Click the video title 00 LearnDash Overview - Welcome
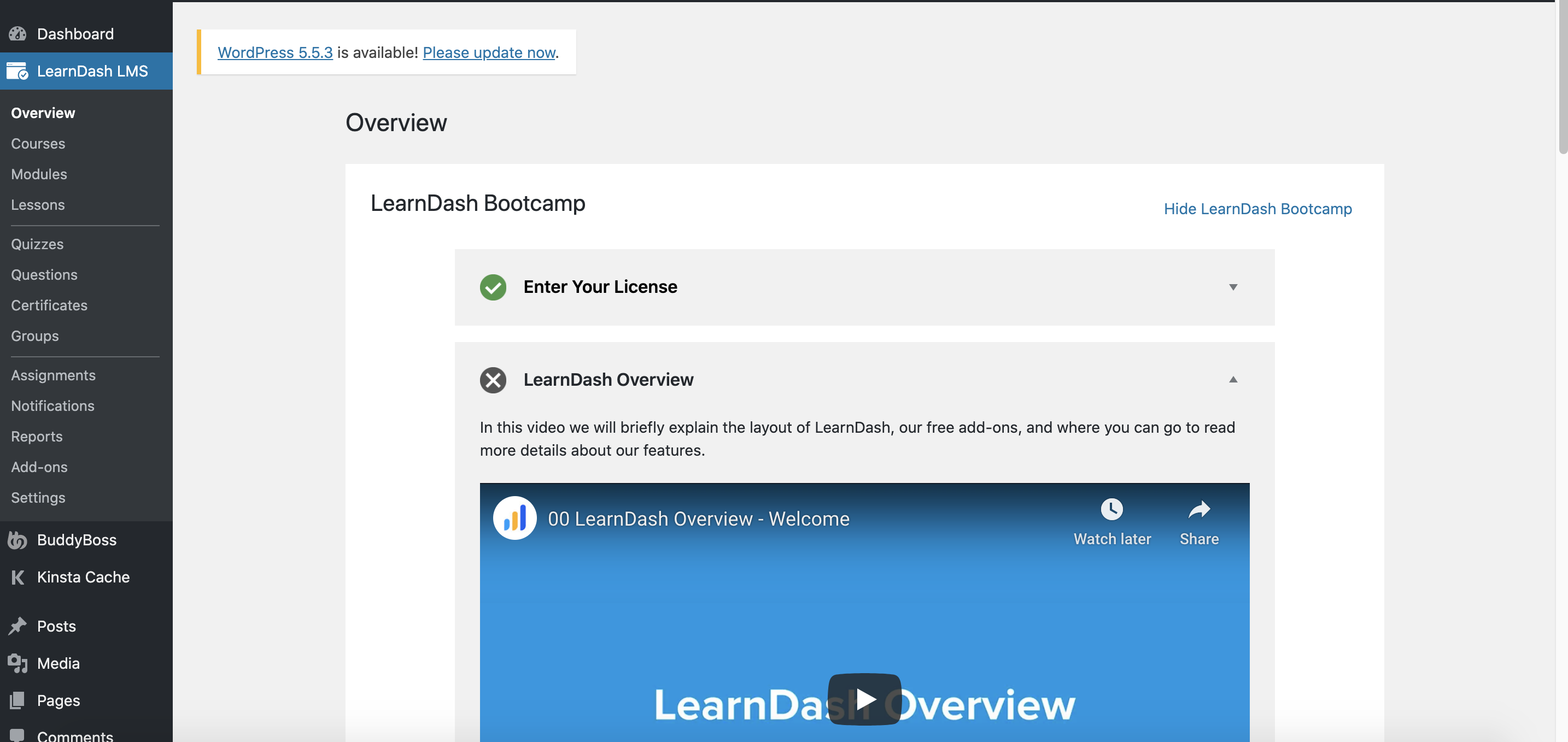The width and height of the screenshot is (1568, 742). coord(698,518)
